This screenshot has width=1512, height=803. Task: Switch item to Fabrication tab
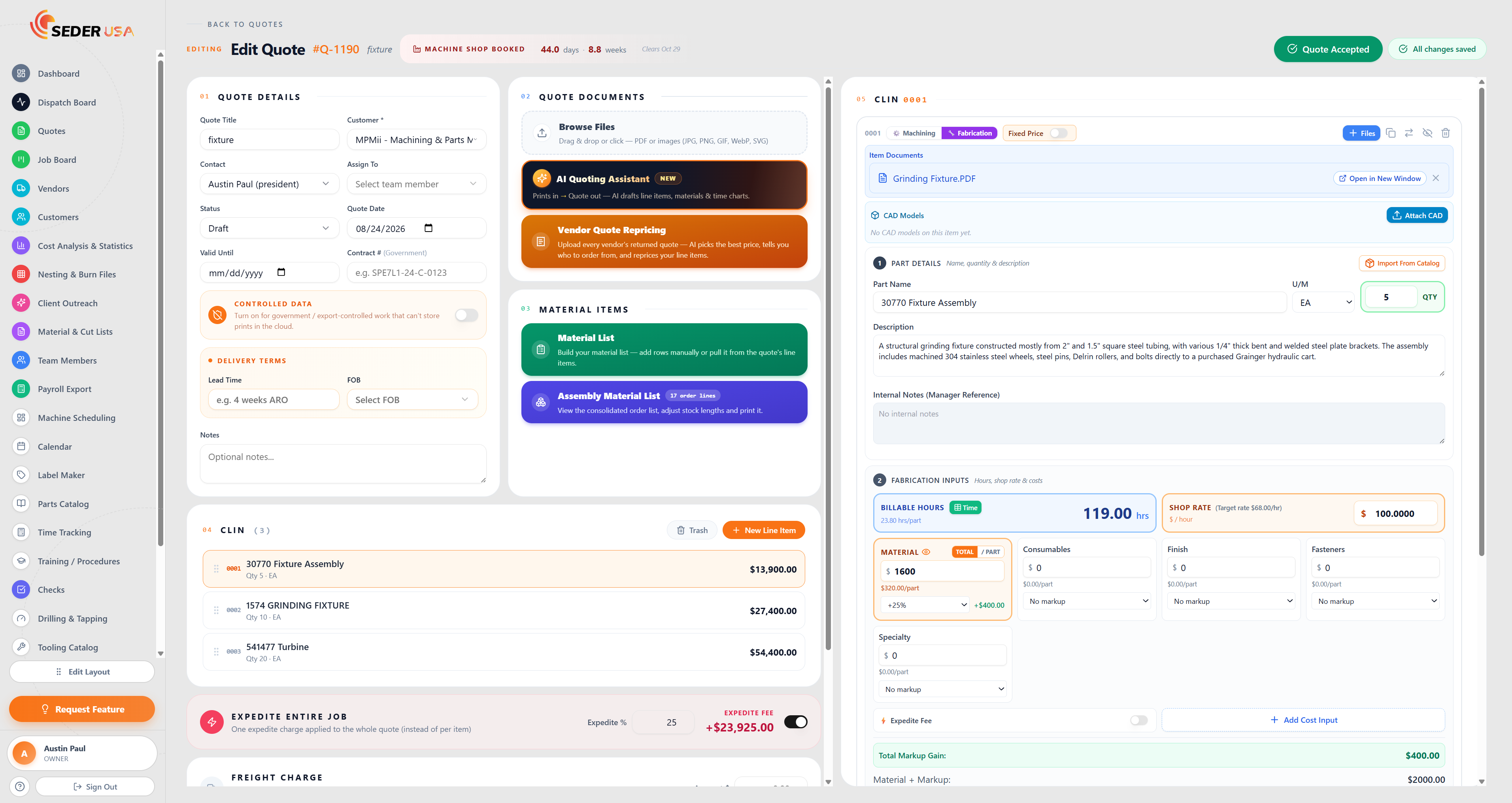970,133
